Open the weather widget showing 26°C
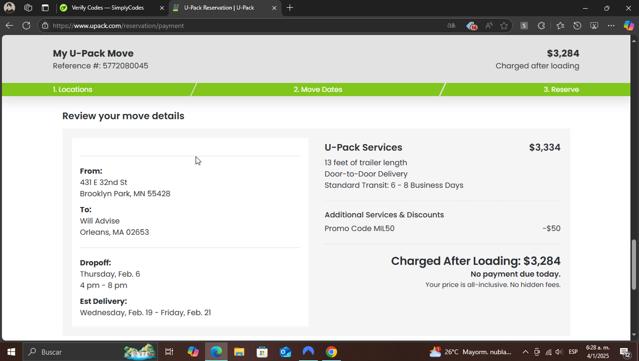639x361 pixels. (x=471, y=352)
